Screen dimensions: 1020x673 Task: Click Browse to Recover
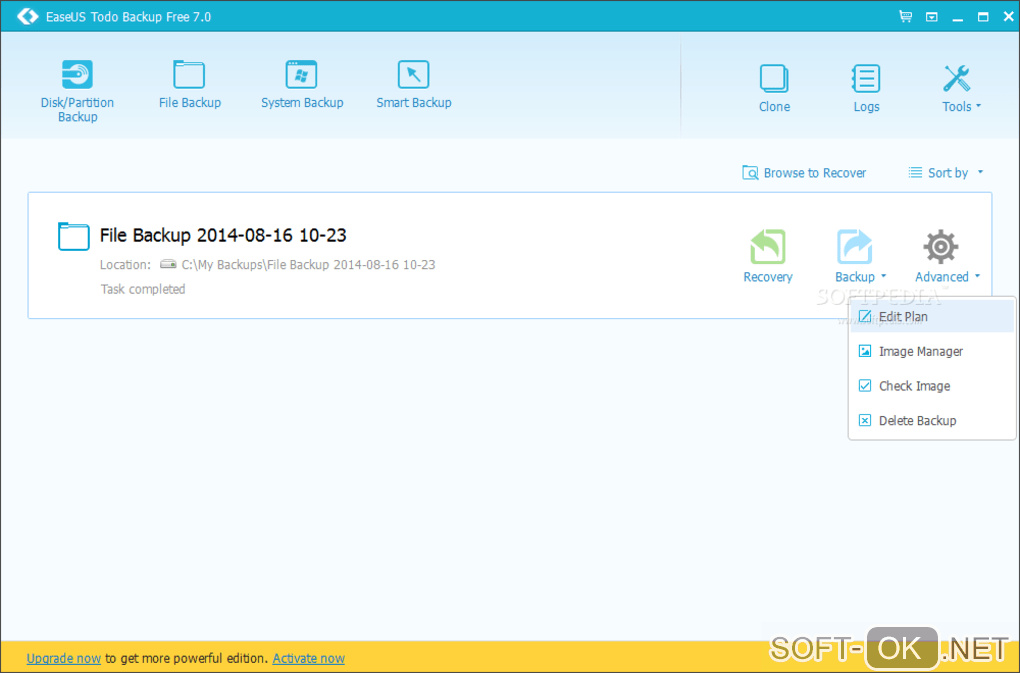pos(804,173)
